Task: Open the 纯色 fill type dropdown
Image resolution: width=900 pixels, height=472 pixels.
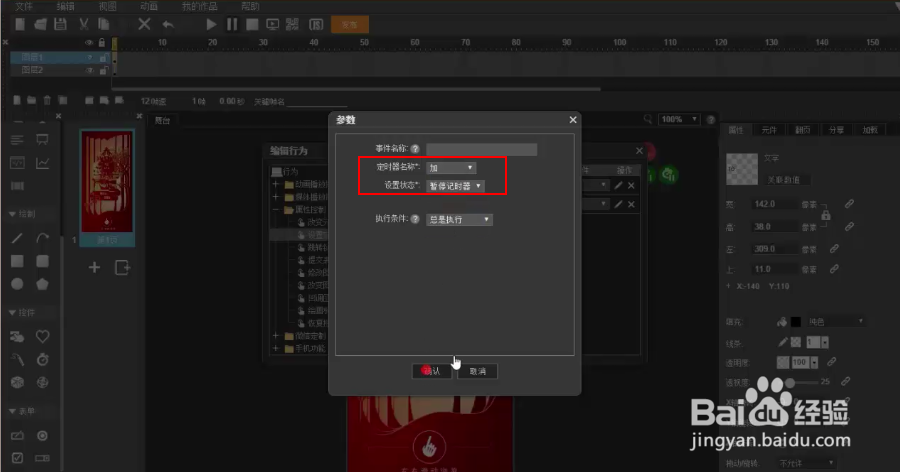Action: pos(836,322)
